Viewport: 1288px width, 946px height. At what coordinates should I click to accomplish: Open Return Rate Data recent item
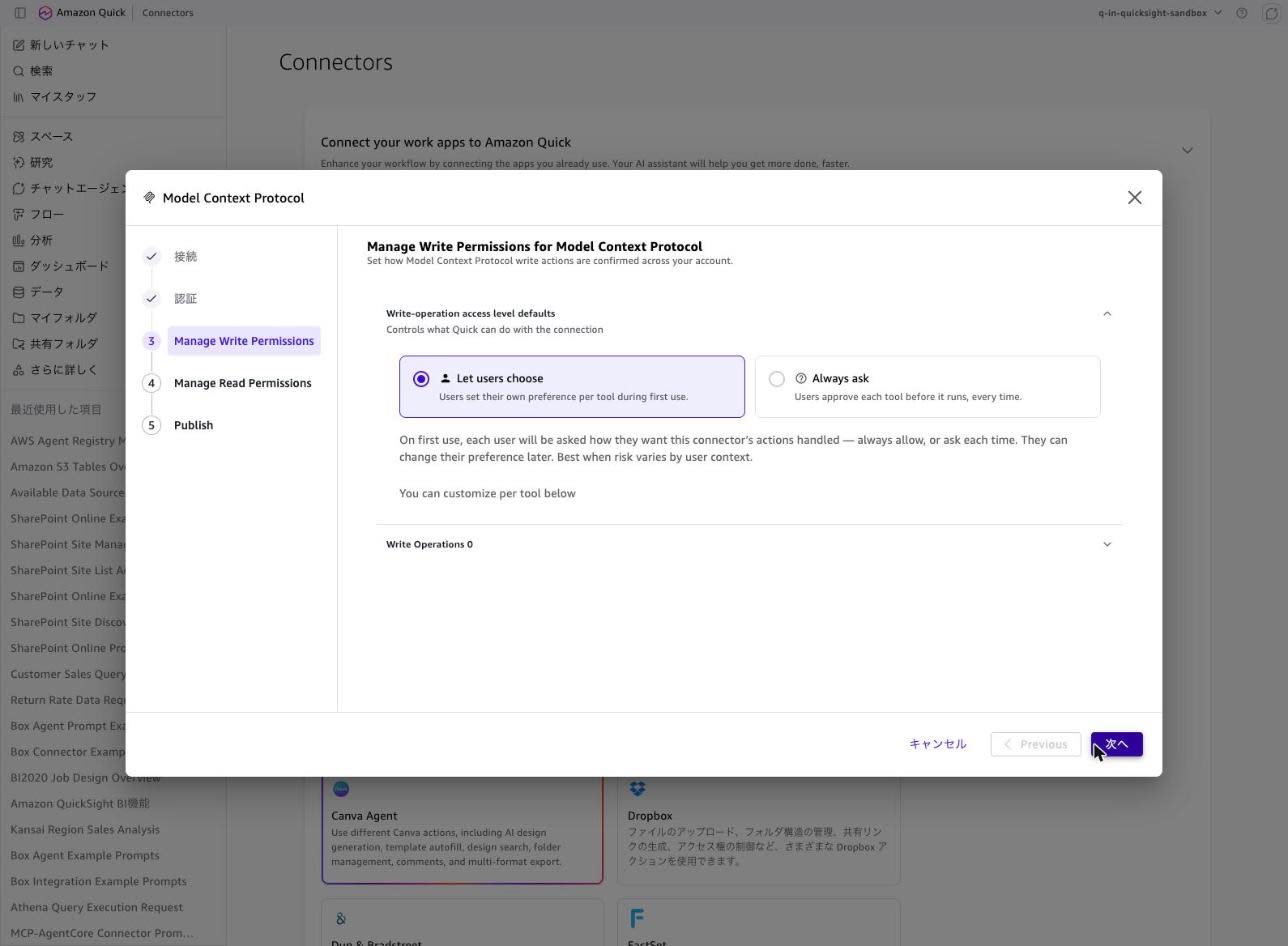(68, 700)
